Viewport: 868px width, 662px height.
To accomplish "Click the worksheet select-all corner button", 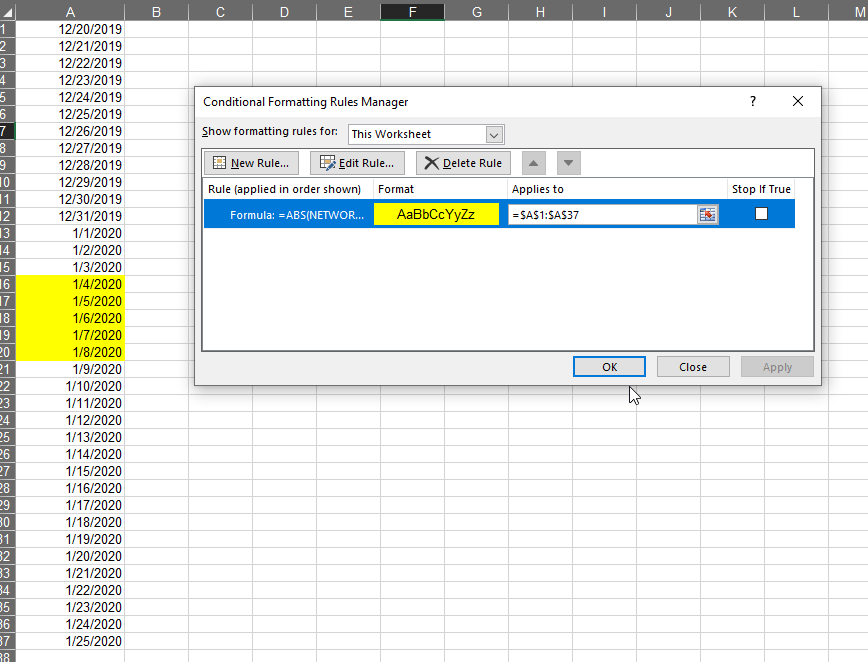I will click(9, 10).
